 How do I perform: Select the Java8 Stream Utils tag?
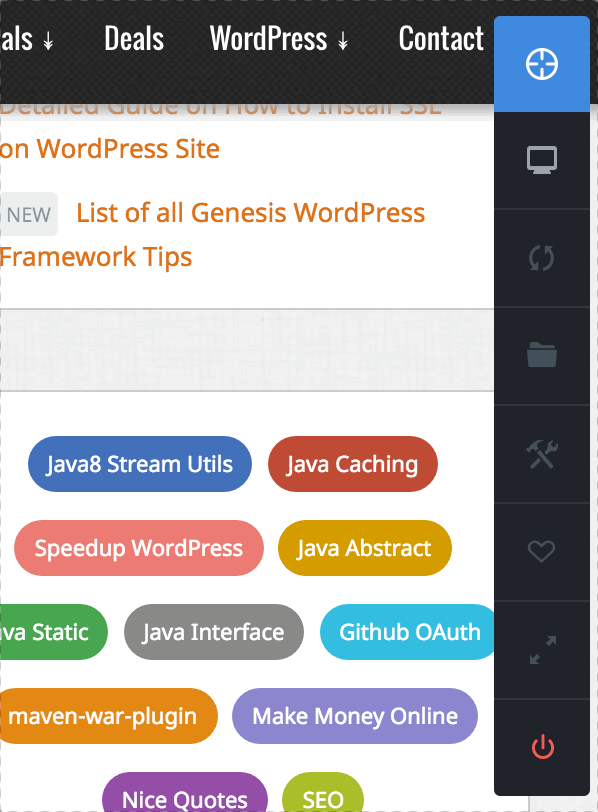click(x=140, y=464)
